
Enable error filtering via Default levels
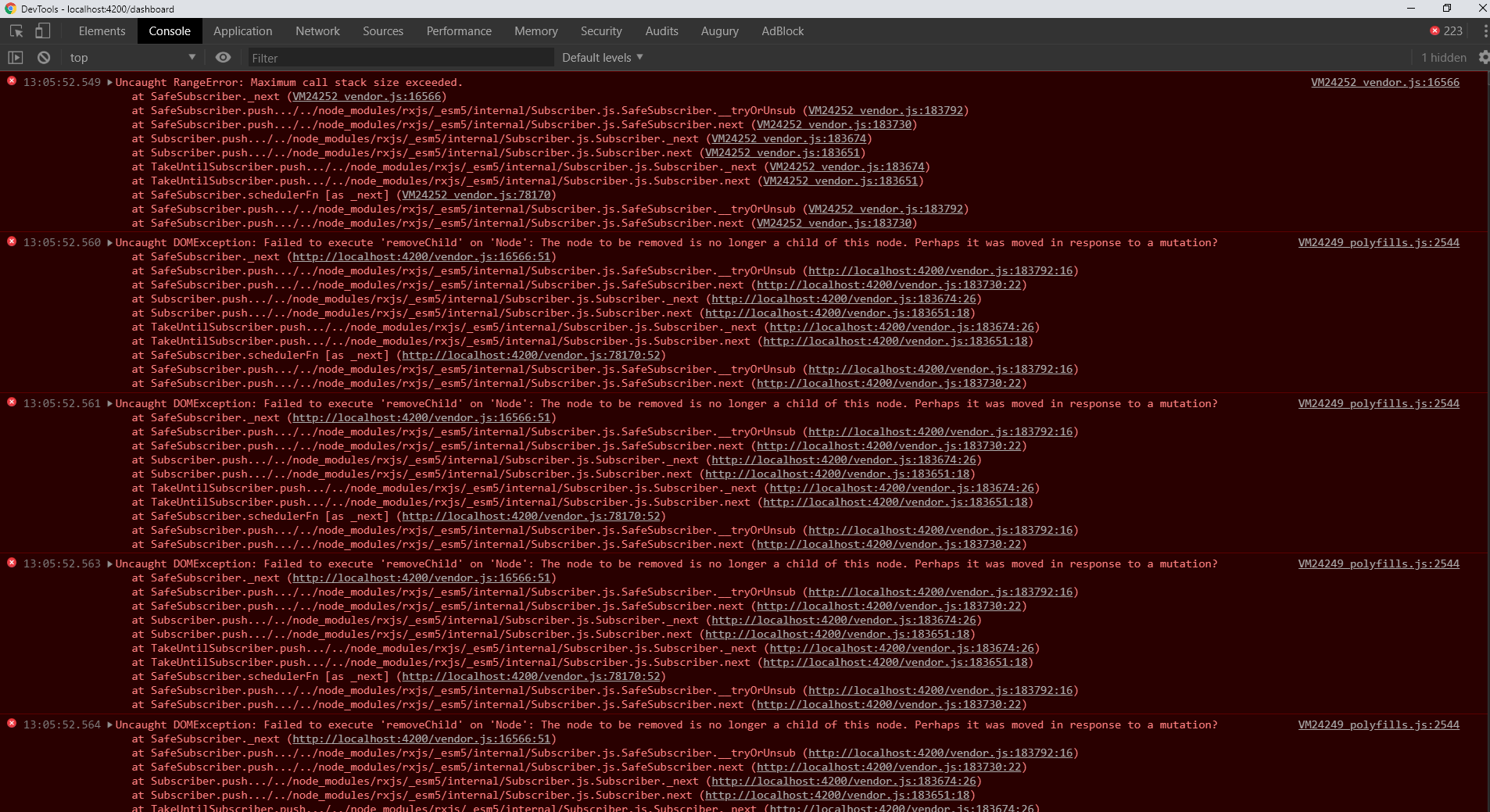(x=600, y=57)
